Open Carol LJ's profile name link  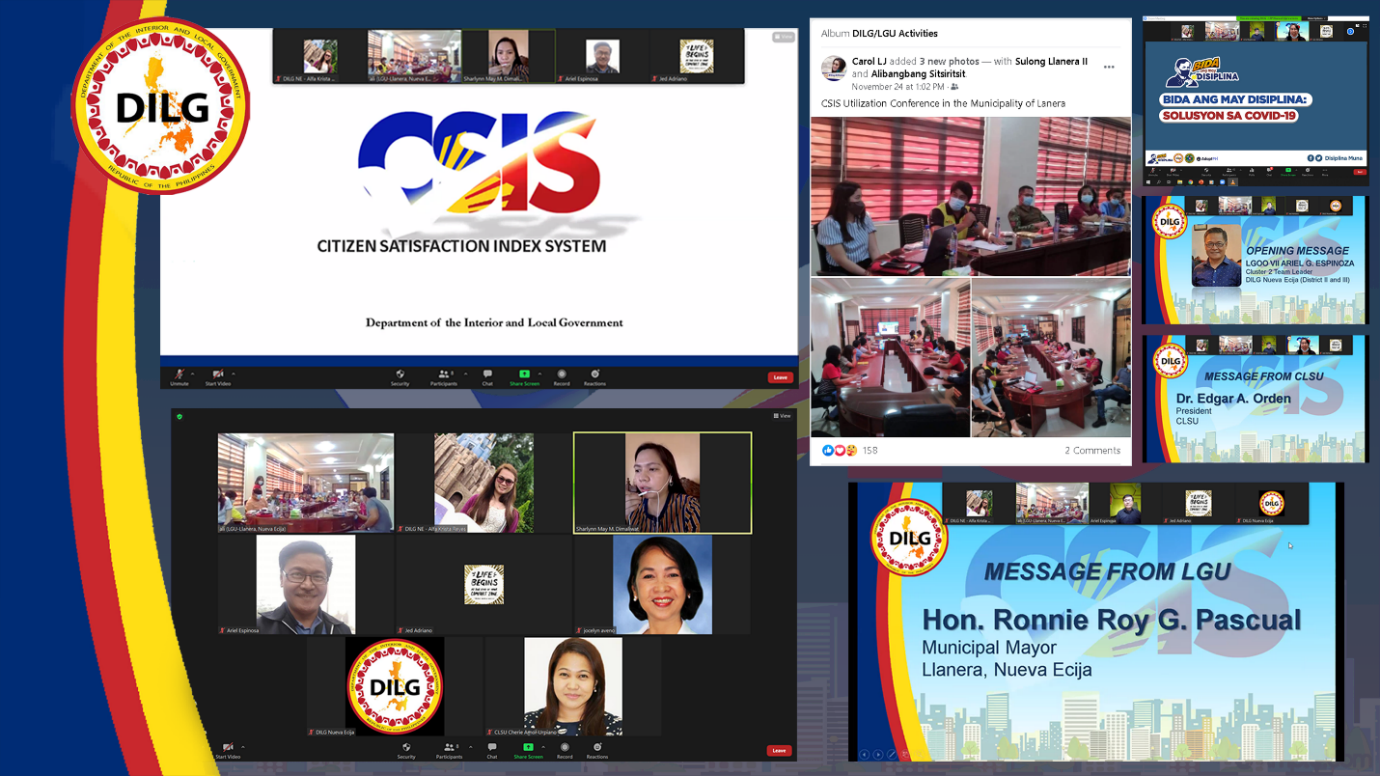pos(869,62)
